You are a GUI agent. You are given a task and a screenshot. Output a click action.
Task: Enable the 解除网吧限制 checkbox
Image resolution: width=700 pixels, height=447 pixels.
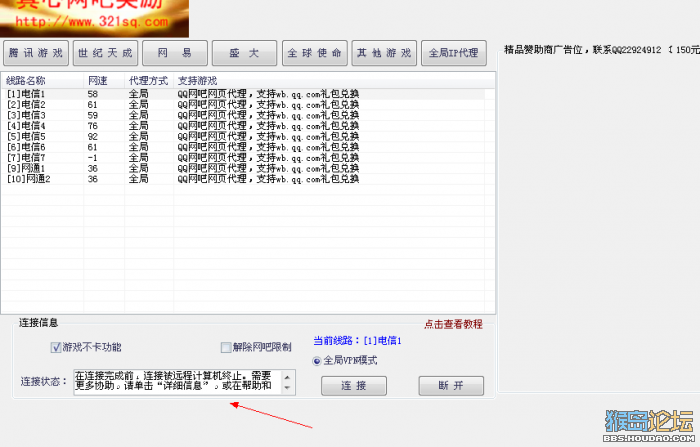[x=226, y=347]
